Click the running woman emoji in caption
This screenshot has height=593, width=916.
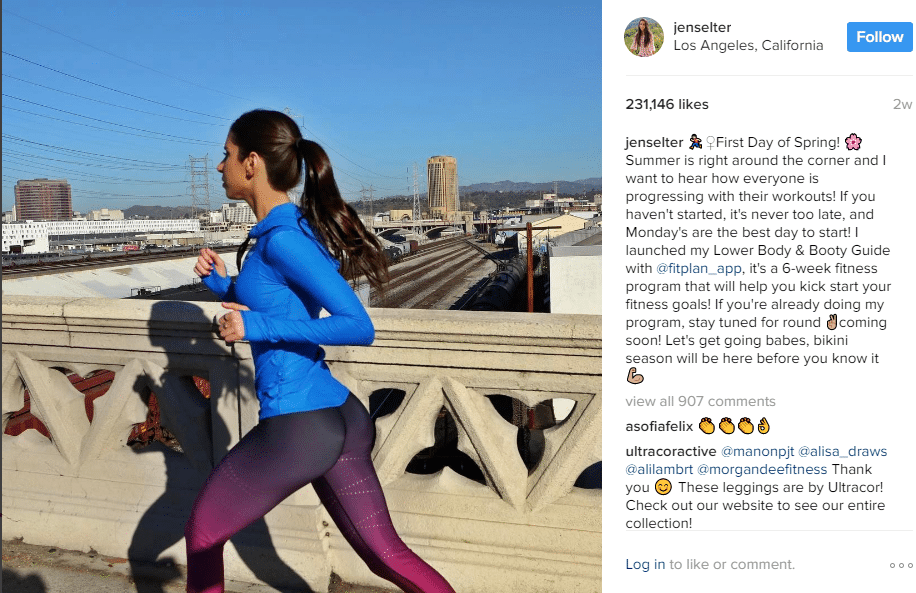point(695,142)
